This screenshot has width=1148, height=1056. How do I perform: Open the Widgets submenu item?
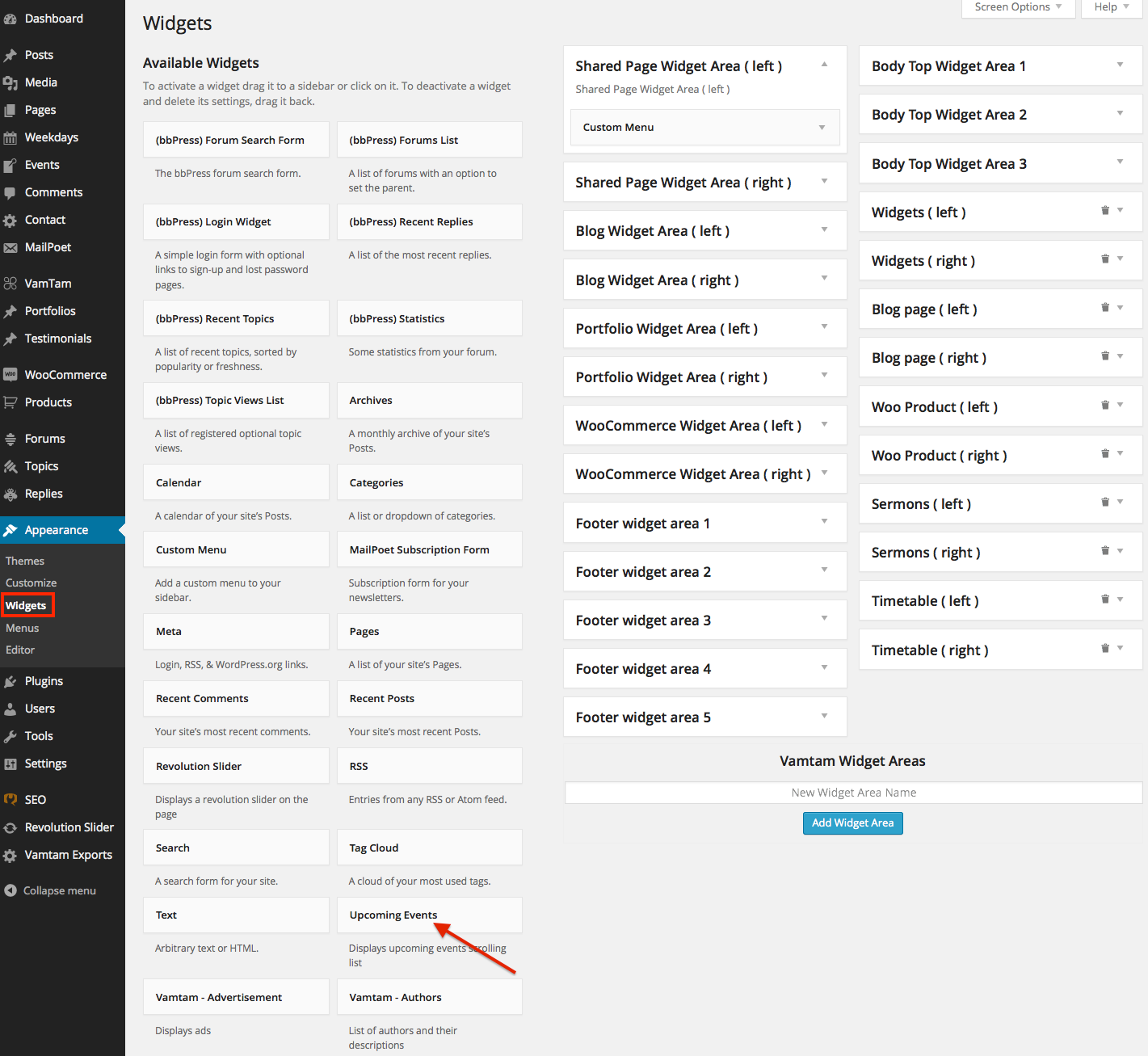click(27, 605)
